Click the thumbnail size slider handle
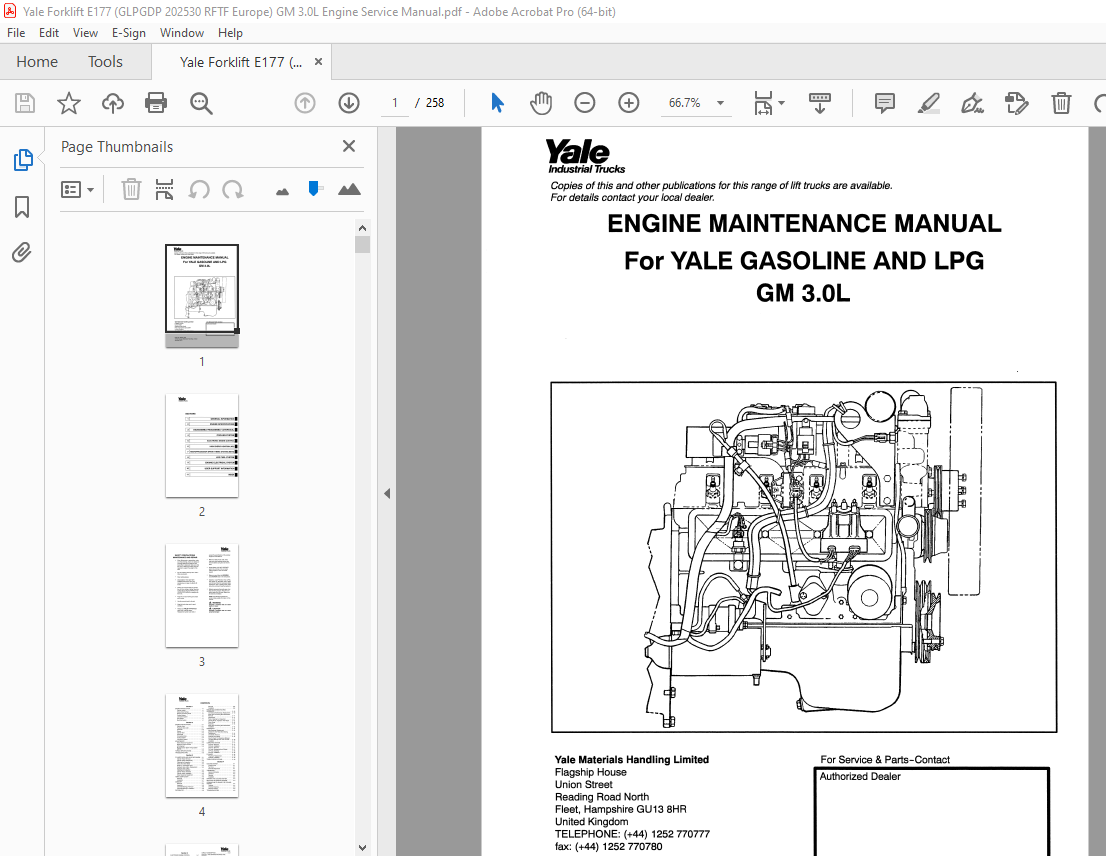This screenshot has width=1106, height=856. pyautogui.click(x=314, y=188)
